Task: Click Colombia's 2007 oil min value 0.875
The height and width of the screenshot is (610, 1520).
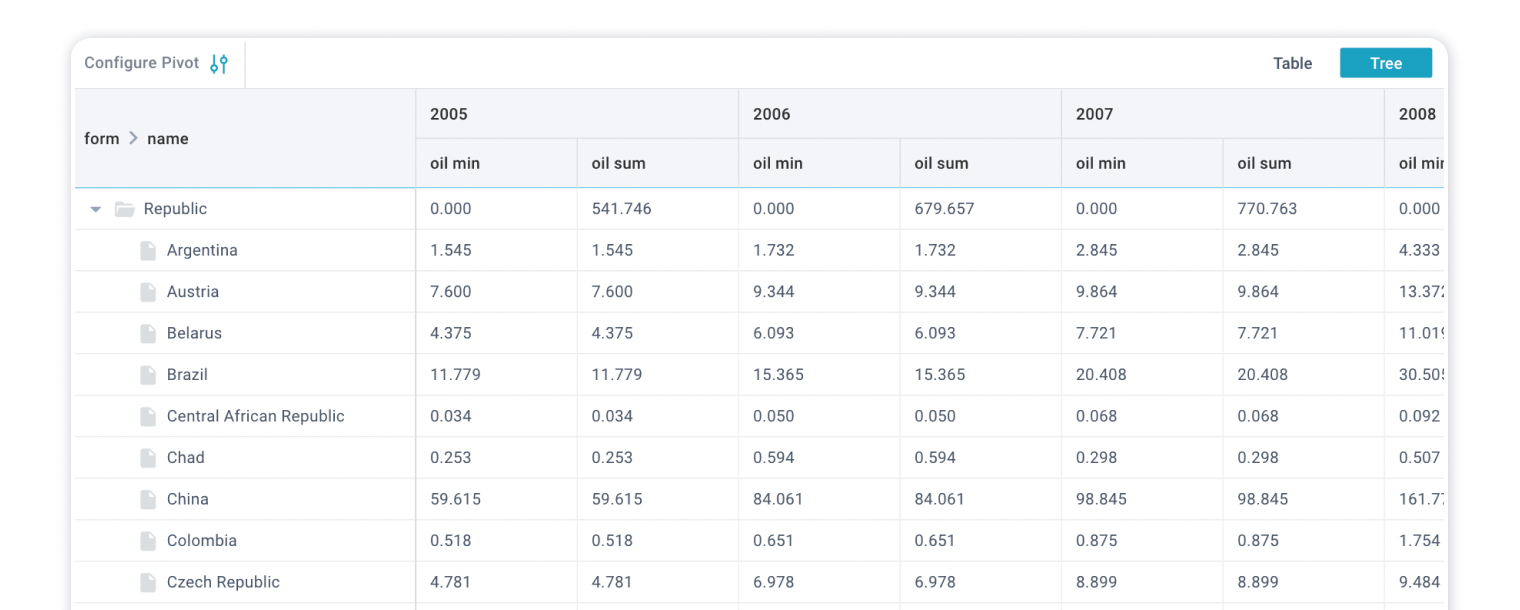Action: point(1142,541)
